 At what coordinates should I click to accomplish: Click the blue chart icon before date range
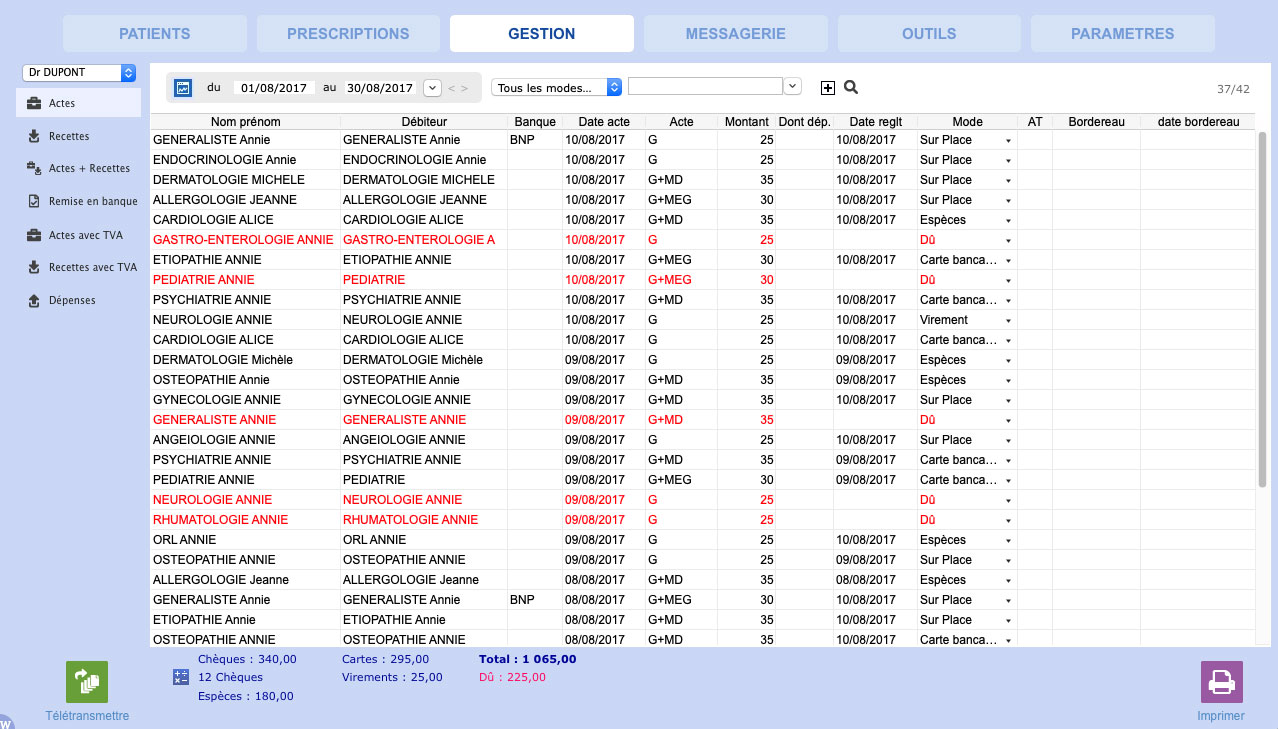pyautogui.click(x=183, y=88)
